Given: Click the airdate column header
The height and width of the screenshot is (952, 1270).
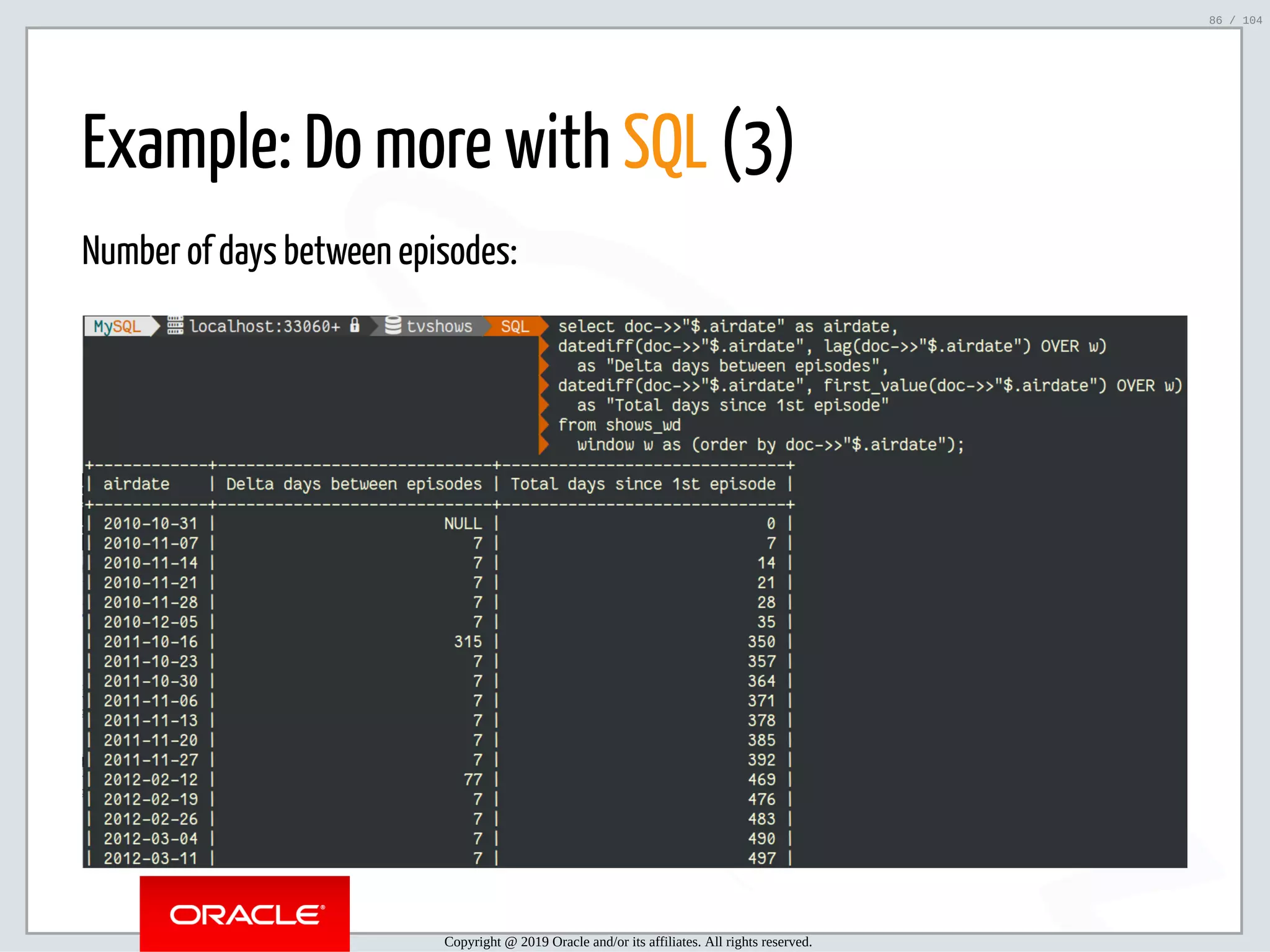Looking at the screenshot, I should point(136,484).
